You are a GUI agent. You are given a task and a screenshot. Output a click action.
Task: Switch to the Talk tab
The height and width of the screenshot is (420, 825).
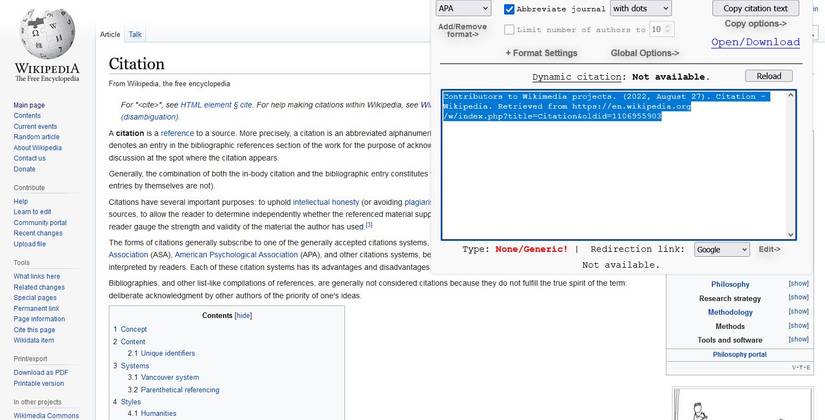pos(135,34)
